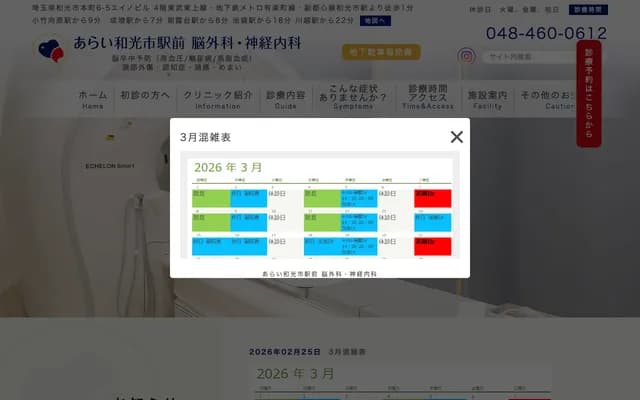Image resolution: width=640 pixels, height=400 pixels.
Task: Click the Instagram icon in header
Action: 466,56
